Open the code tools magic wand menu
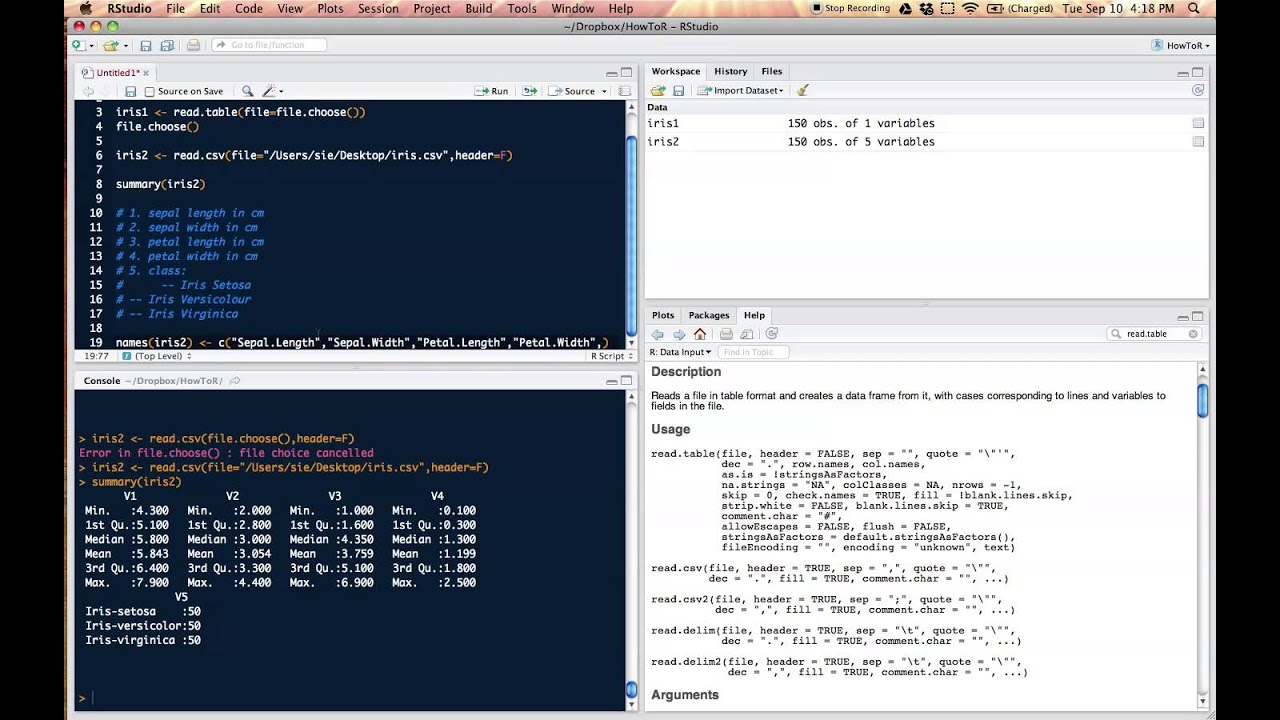 tap(272, 91)
